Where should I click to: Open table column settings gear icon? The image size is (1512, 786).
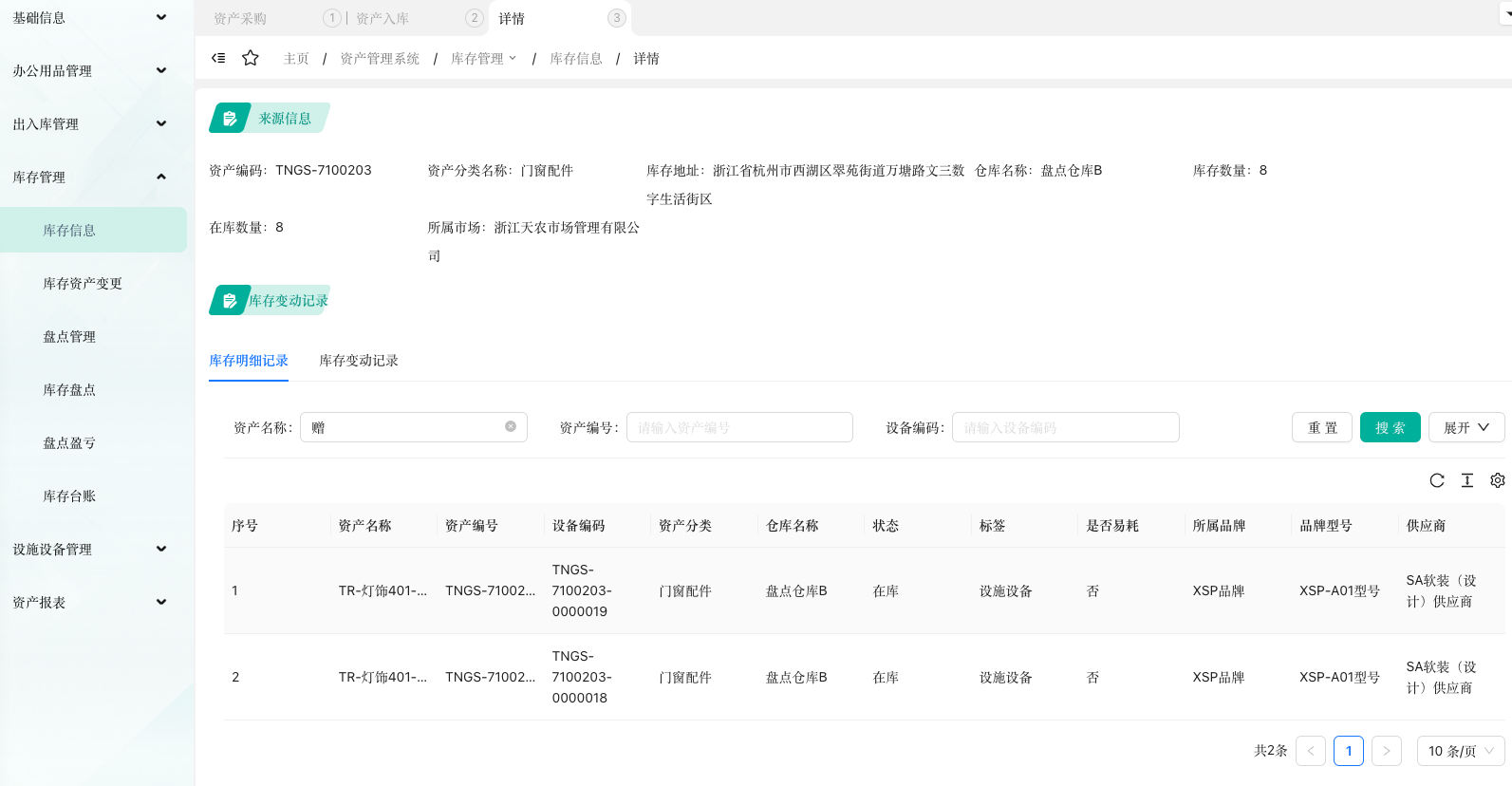[1498, 480]
